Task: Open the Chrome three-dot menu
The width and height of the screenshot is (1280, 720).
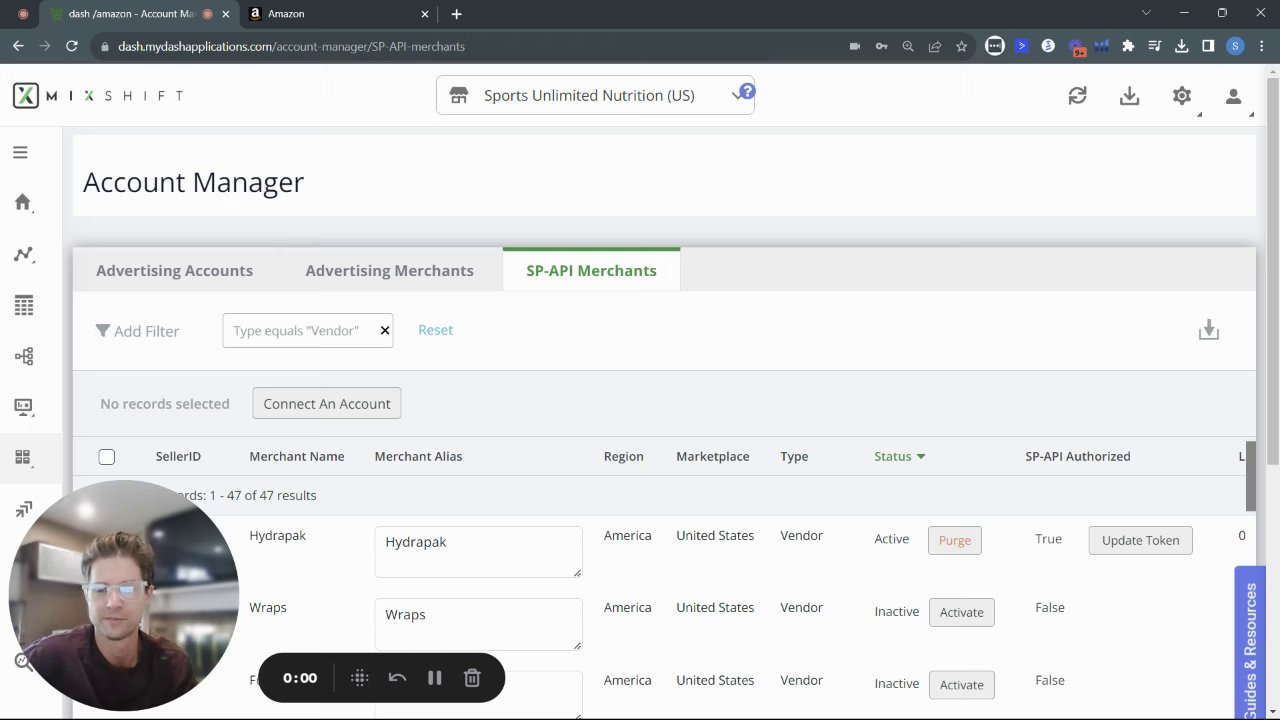Action: point(1261,46)
